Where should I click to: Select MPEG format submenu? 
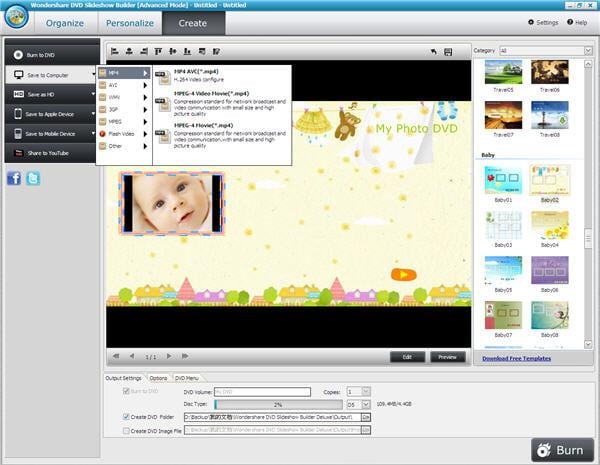124,122
